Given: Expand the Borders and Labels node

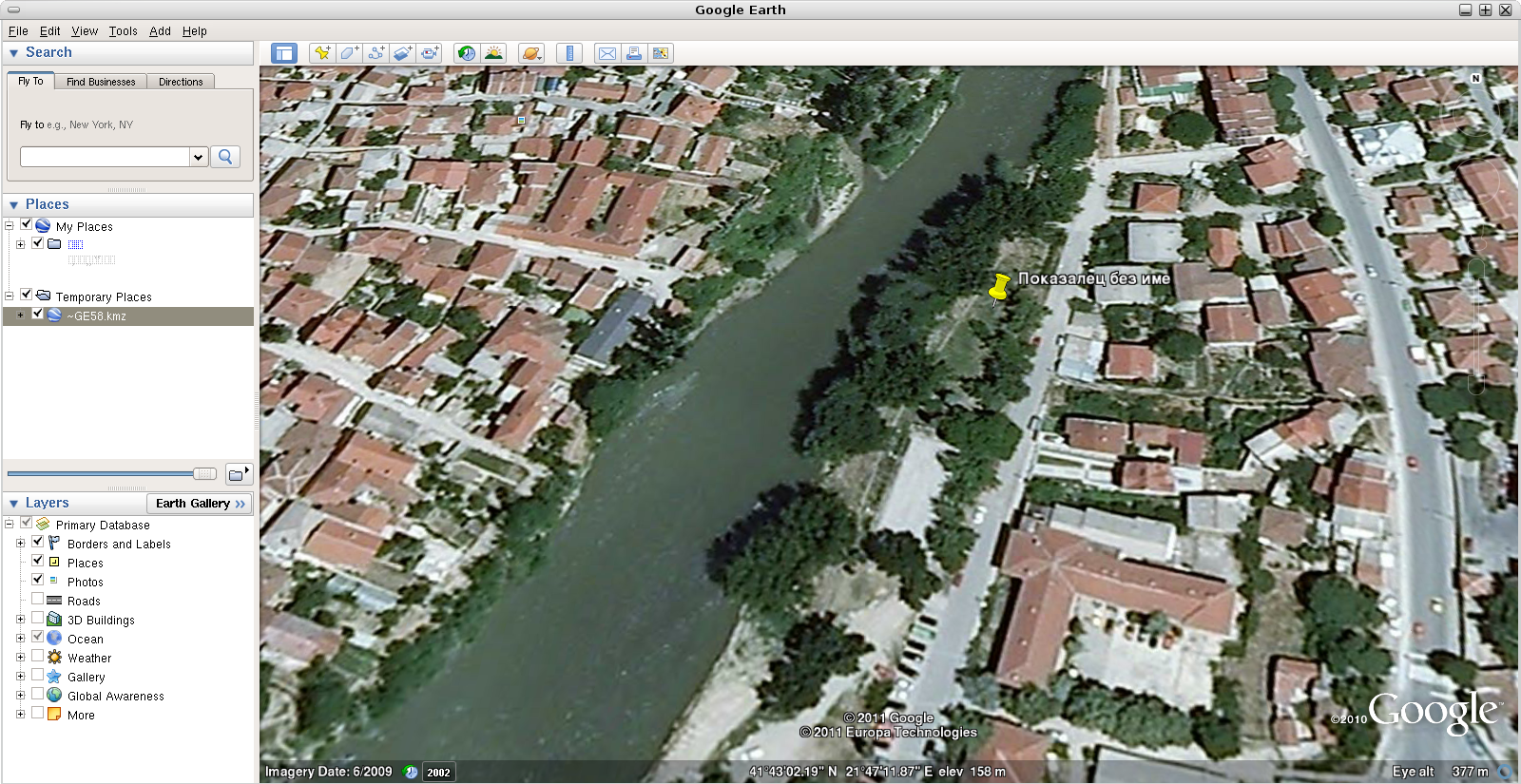Looking at the screenshot, I should (20, 544).
